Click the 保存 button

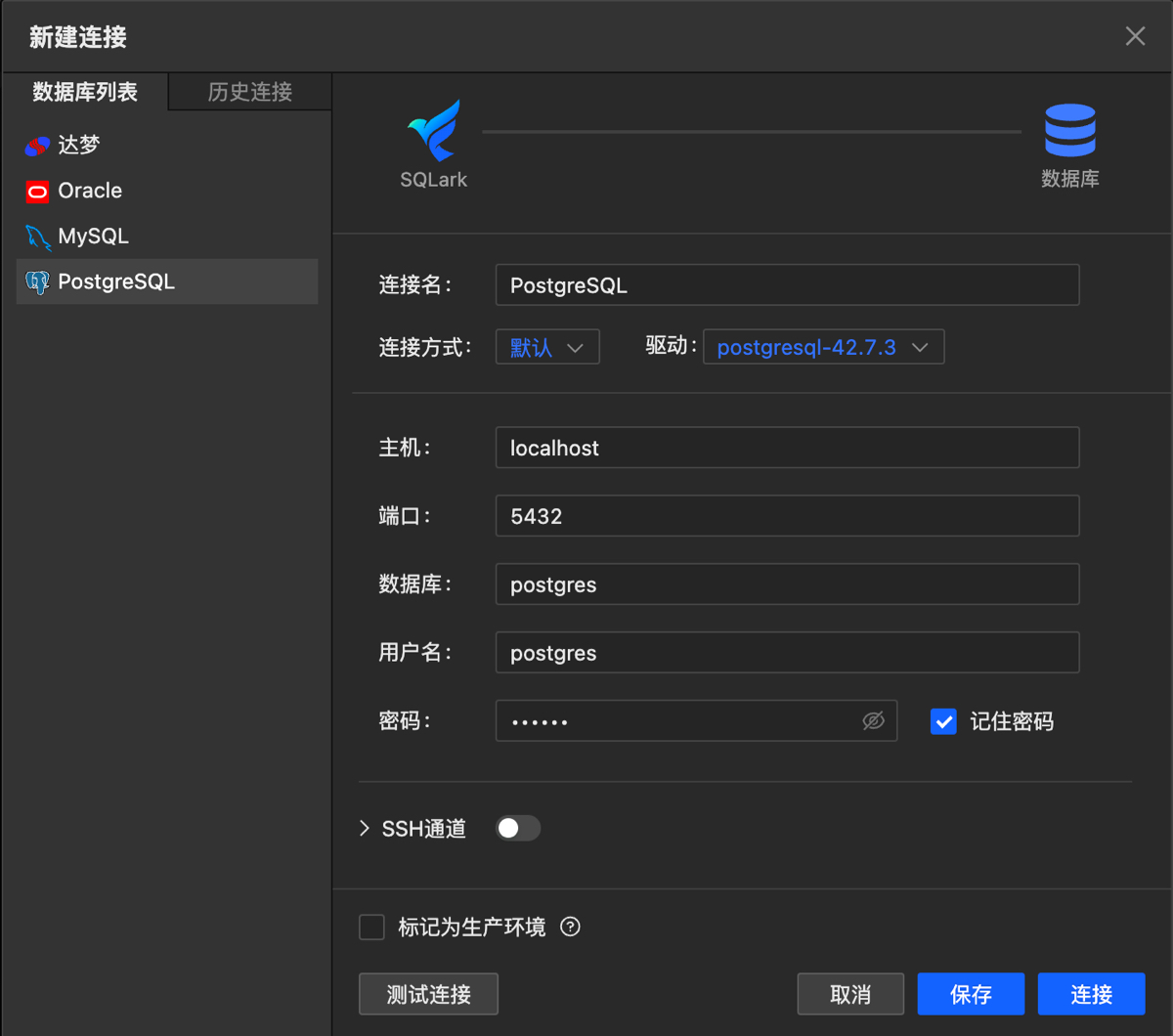coord(971,994)
